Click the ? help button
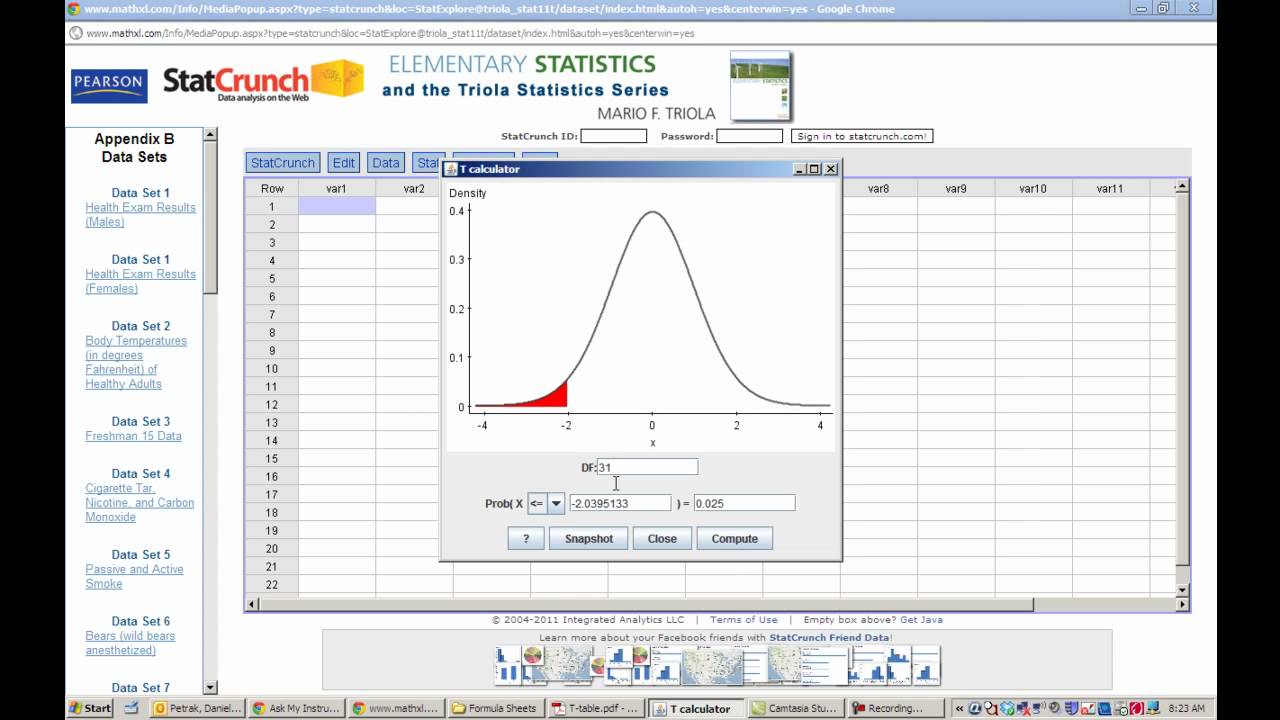 pos(526,538)
